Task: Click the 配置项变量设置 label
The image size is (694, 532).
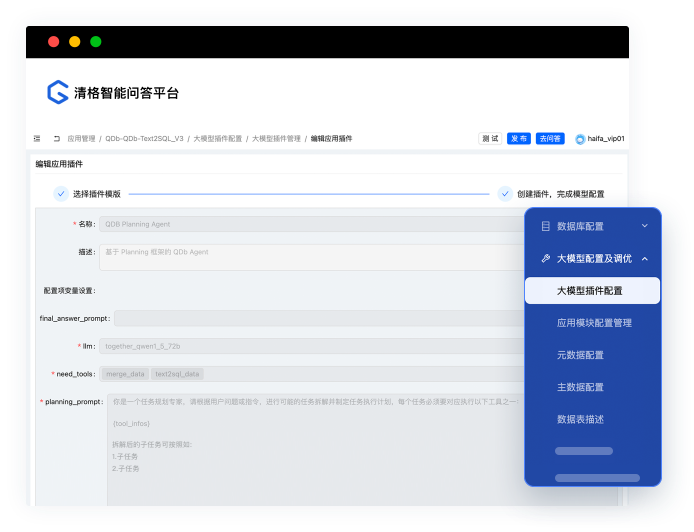Action: 69,291
